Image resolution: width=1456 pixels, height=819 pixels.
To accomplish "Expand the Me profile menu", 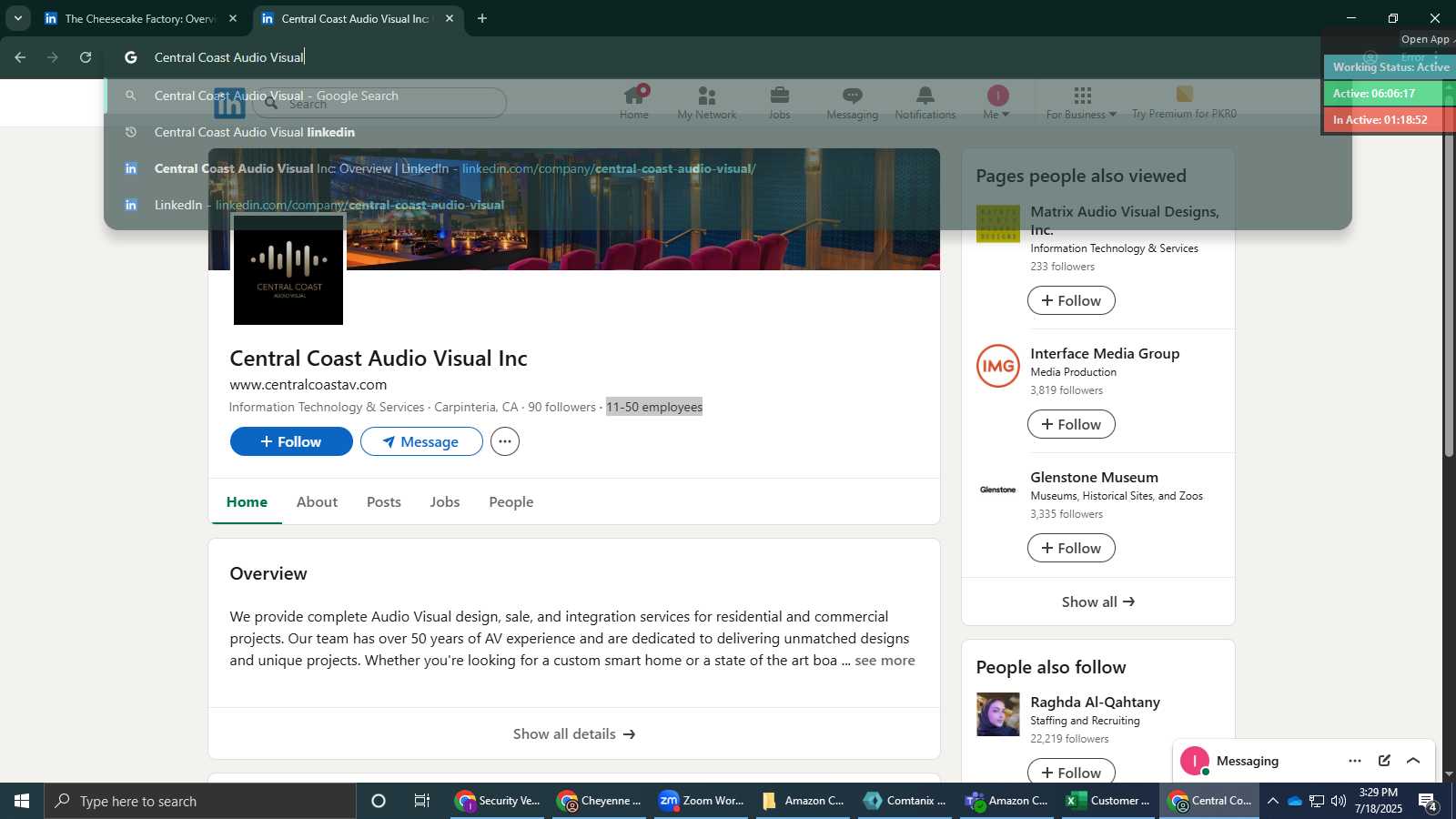I will pos(997,102).
